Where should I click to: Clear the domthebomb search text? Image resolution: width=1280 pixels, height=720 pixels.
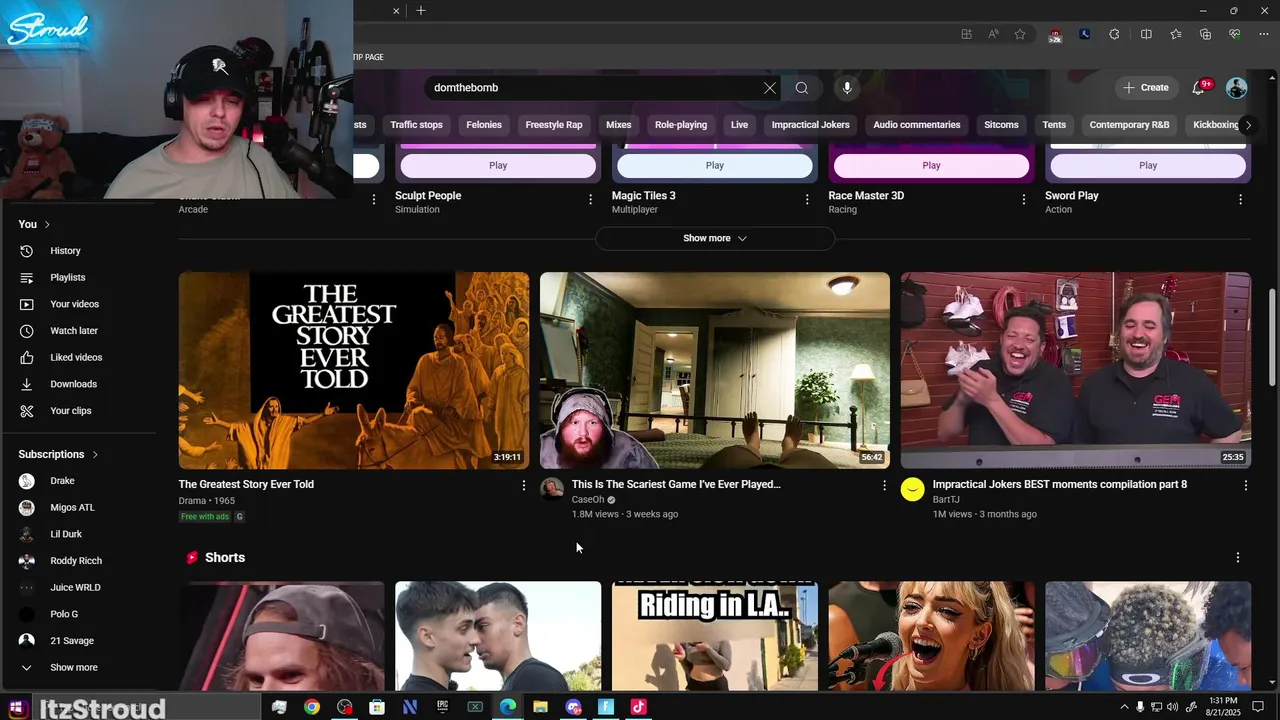coord(770,88)
